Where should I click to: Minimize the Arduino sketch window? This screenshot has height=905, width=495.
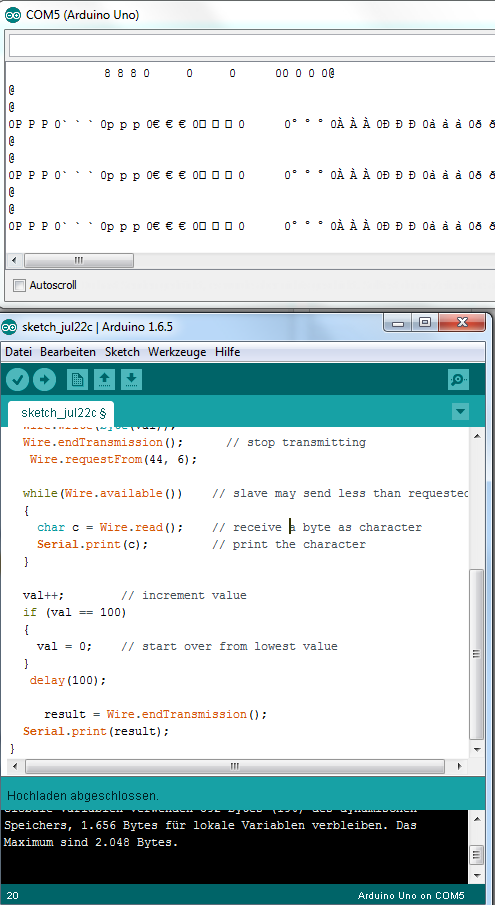click(x=400, y=323)
